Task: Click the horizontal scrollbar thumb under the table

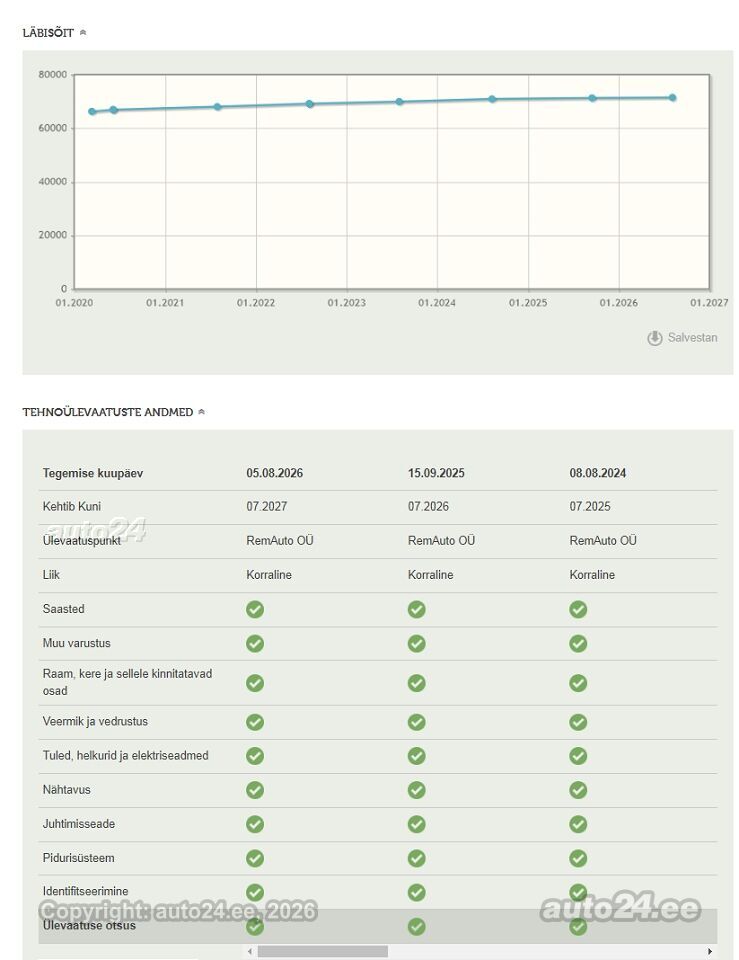Action: [x=323, y=951]
